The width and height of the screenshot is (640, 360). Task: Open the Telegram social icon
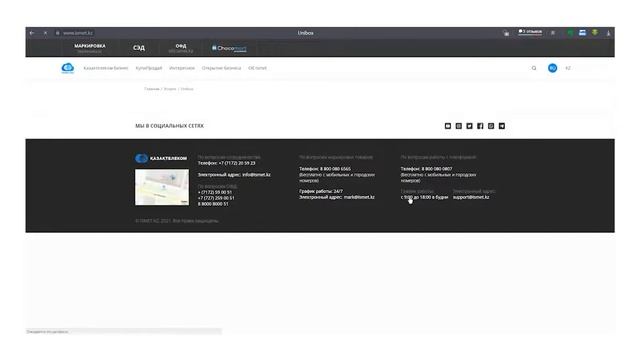tap(502, 126)
